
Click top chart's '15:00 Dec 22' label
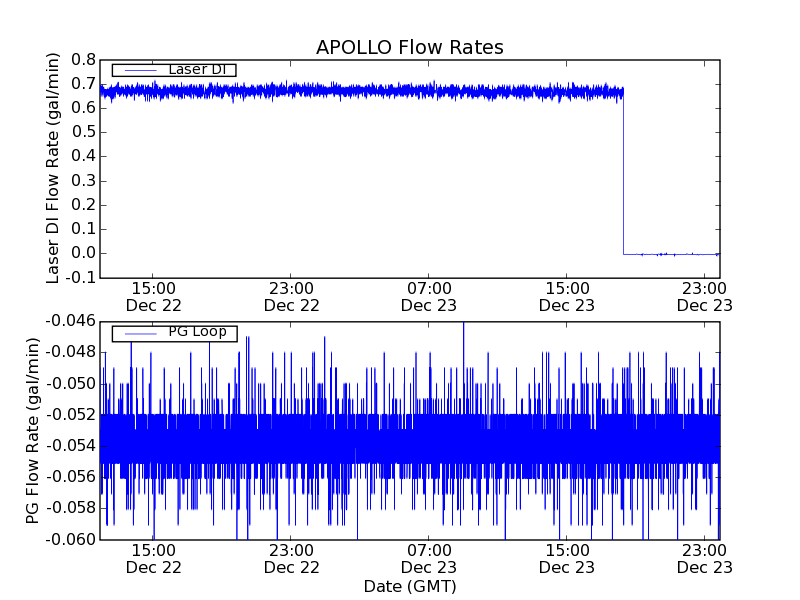coord(154,297)
